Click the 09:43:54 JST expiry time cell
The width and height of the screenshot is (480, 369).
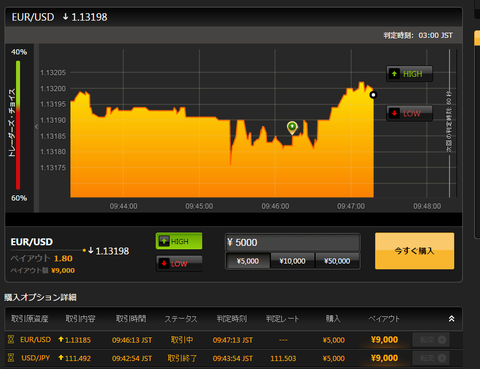click(x=233, y=358)
